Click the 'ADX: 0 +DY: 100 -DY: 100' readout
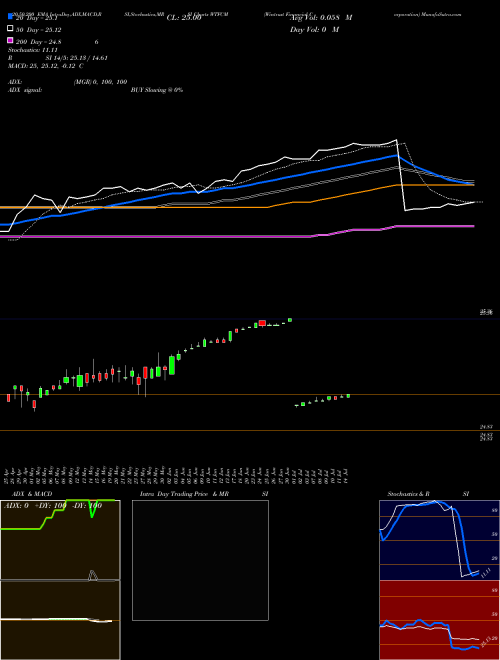This screenshot has width=500, height=660. coord(53,506)
